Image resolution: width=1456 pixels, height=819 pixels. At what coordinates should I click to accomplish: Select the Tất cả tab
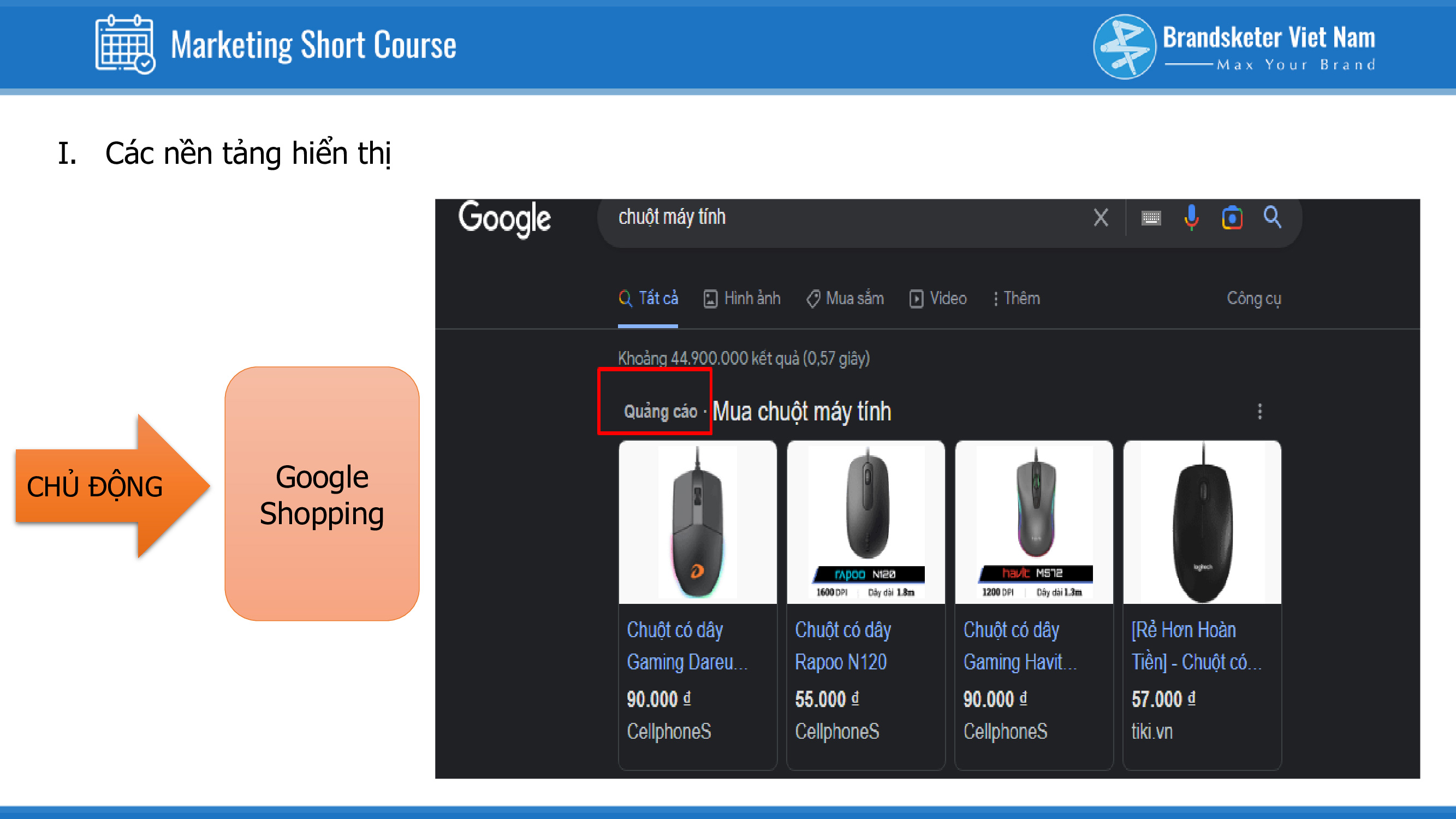pos(649,299)
